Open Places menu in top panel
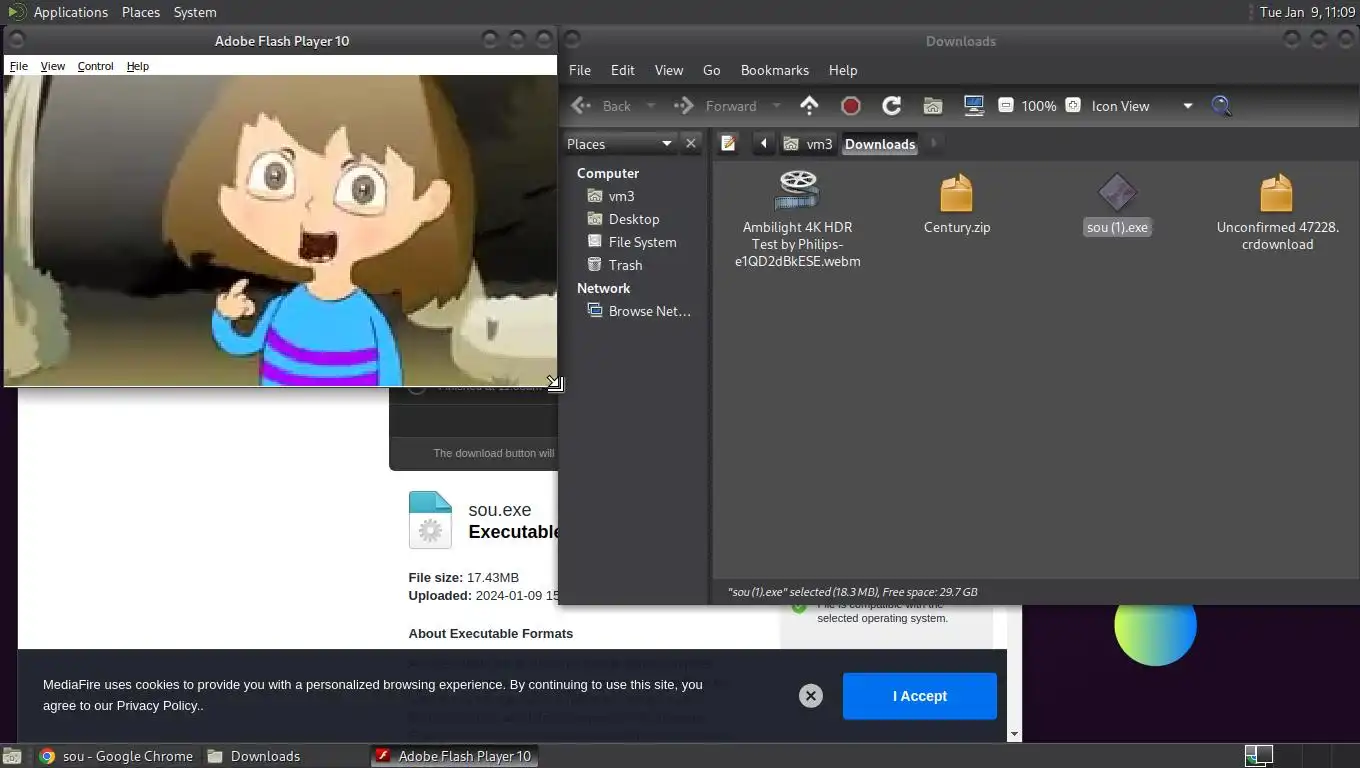 141,12
